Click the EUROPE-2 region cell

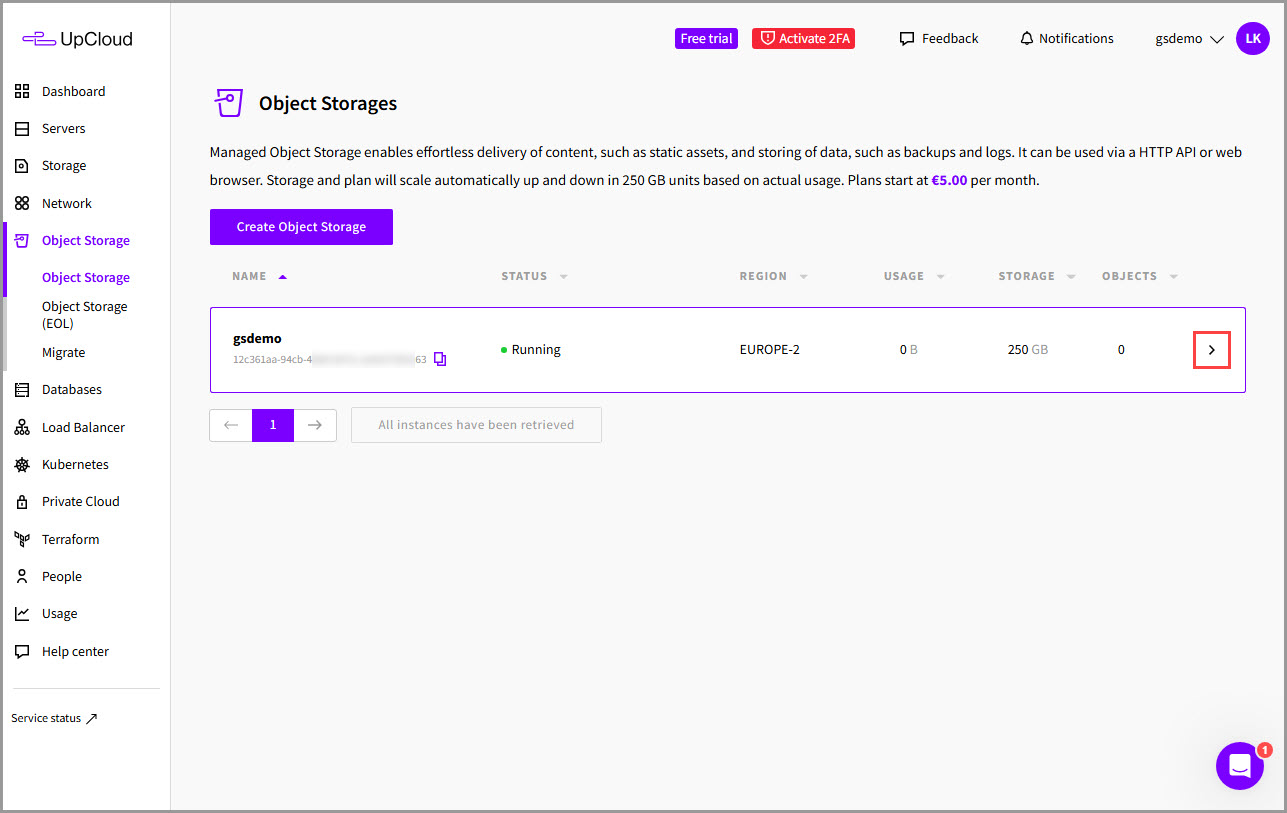(770, 350)
